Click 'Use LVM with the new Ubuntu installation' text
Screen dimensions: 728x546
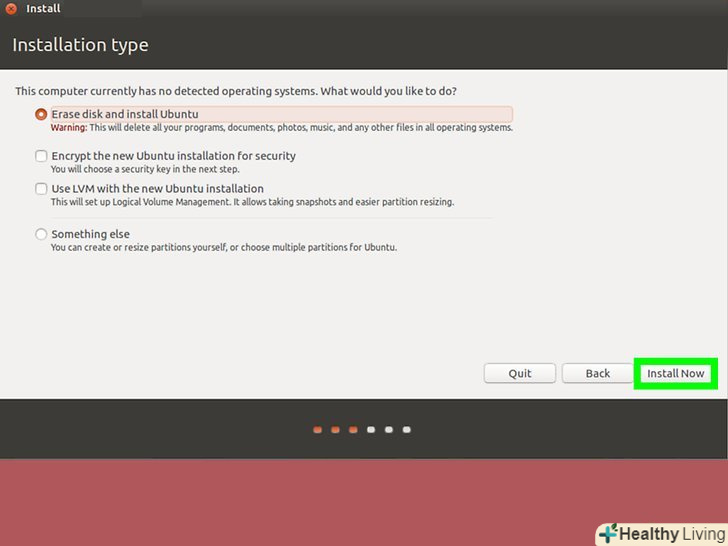[x=157, y=188]
